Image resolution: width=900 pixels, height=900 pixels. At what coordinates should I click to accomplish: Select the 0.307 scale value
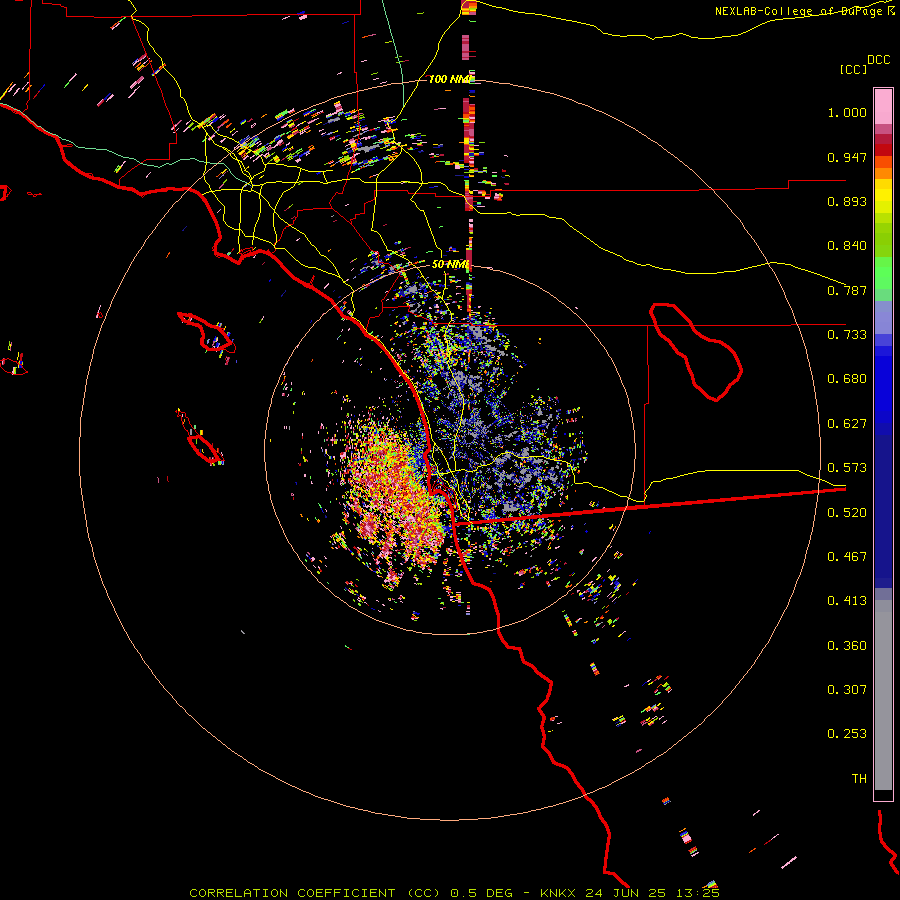coord(847,690)
